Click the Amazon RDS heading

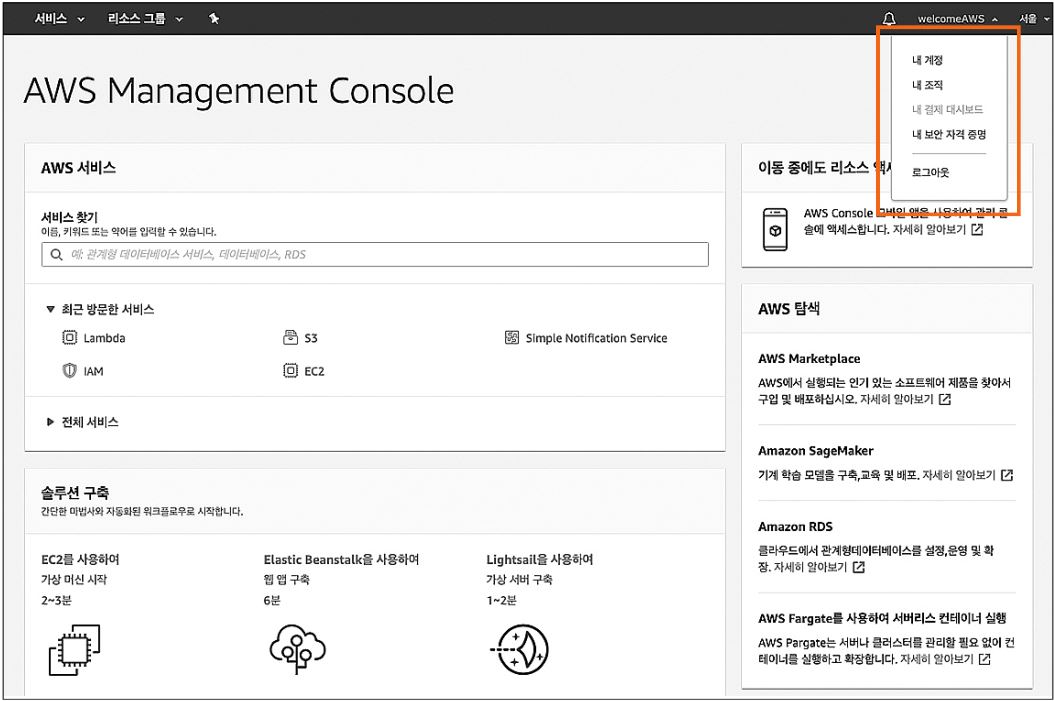795,527
